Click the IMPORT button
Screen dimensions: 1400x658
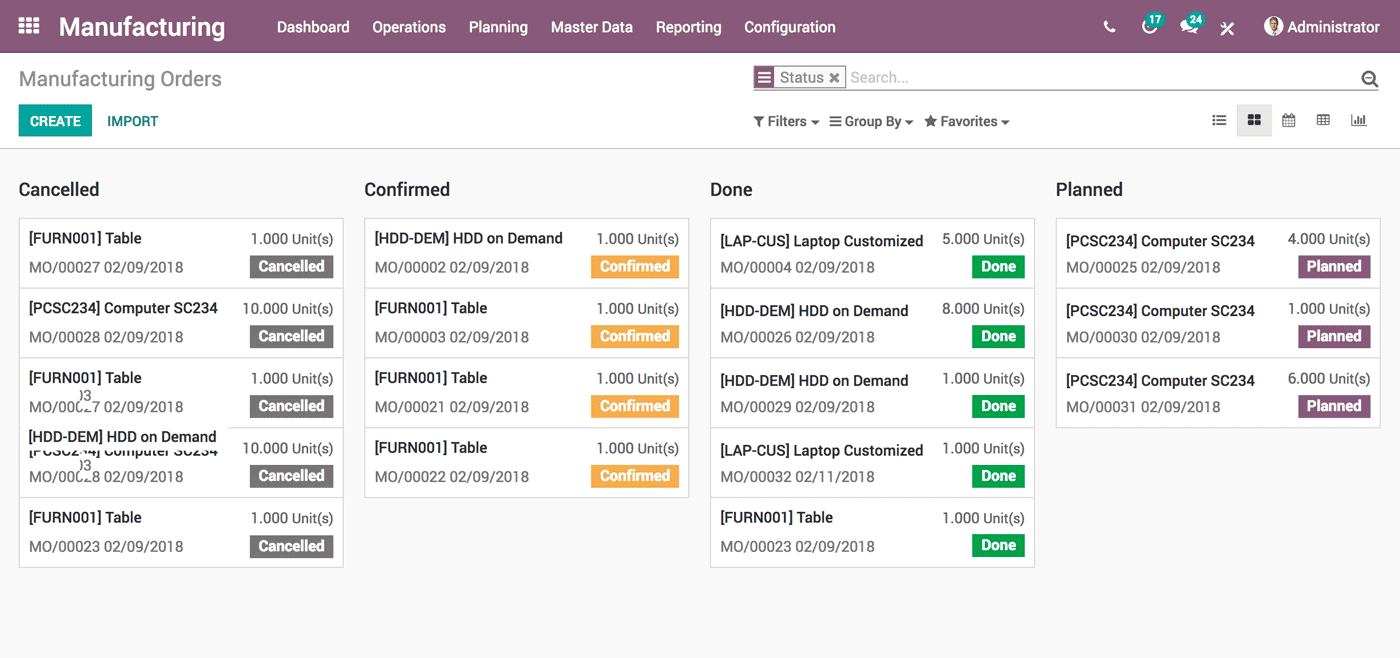(x=132, y=120)
